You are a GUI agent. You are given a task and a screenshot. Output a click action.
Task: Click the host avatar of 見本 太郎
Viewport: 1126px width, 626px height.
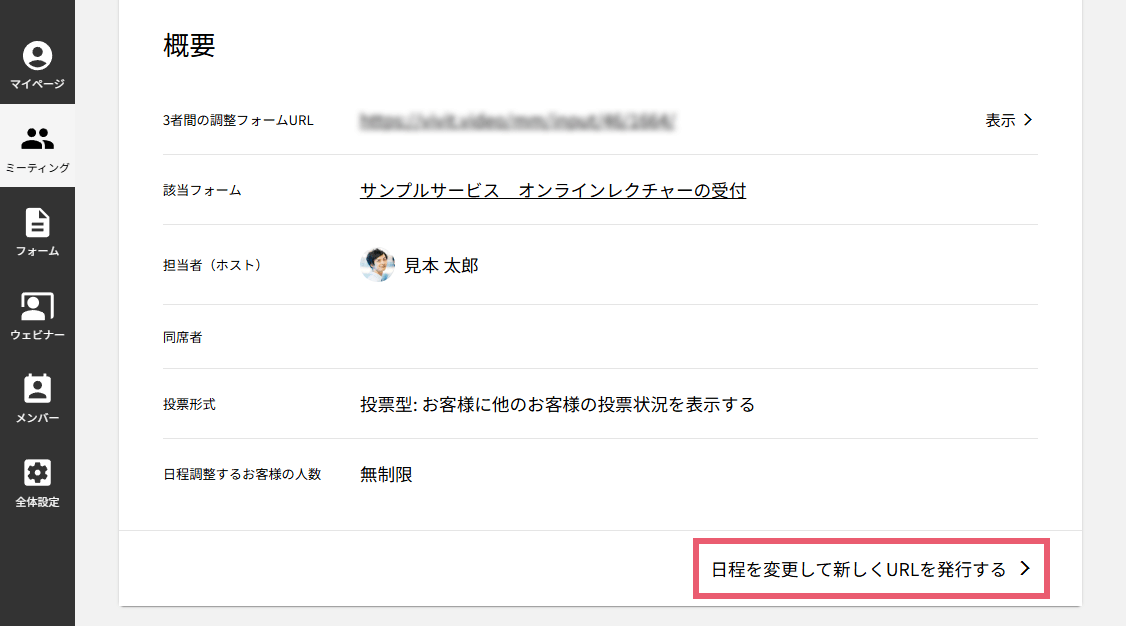(x=377, y=265)
